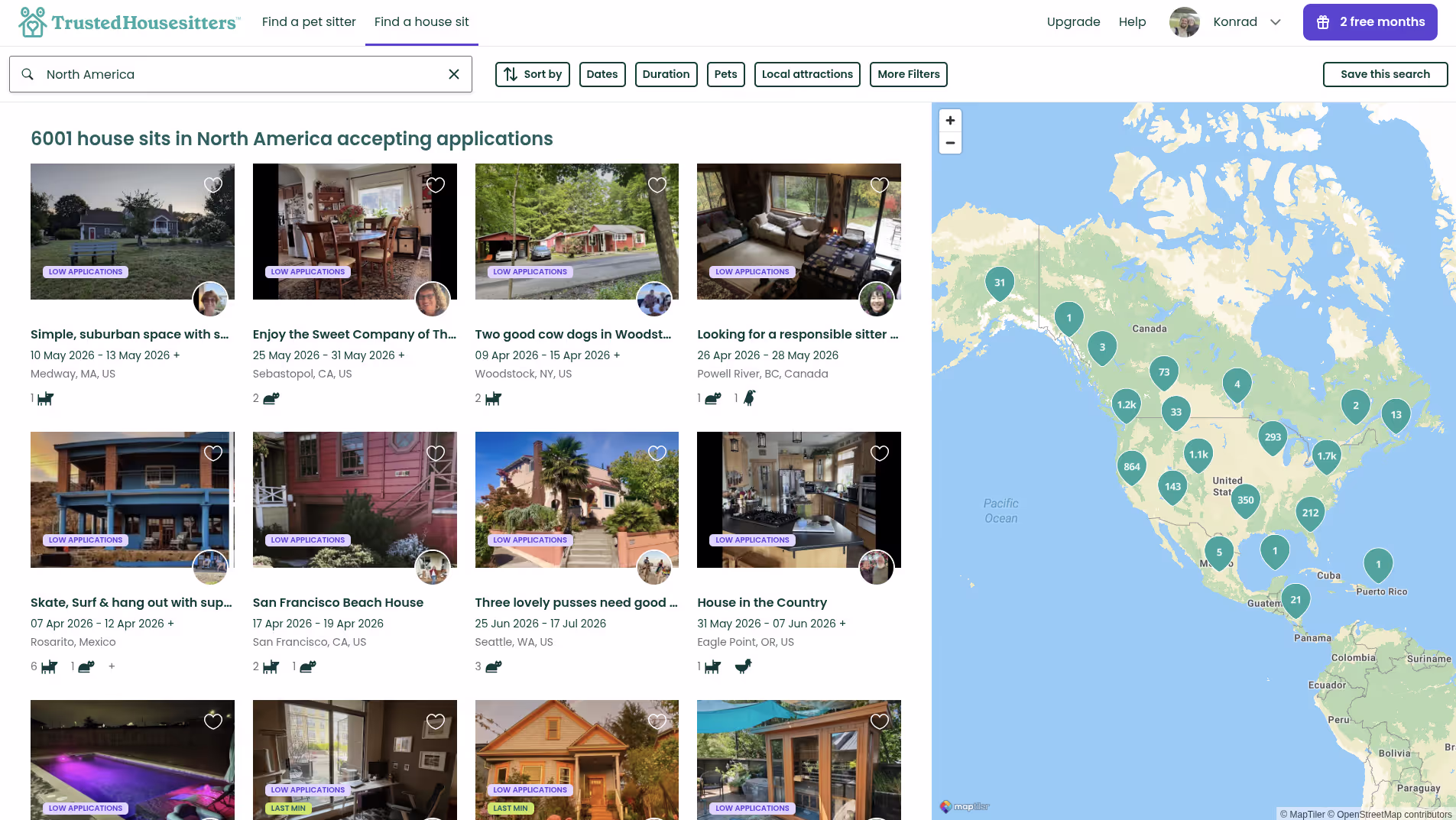Image resolution: width=1456 pixels, height=820 pixels.
Task: Click the cat icon on Seattle listing
Action: 494,666
